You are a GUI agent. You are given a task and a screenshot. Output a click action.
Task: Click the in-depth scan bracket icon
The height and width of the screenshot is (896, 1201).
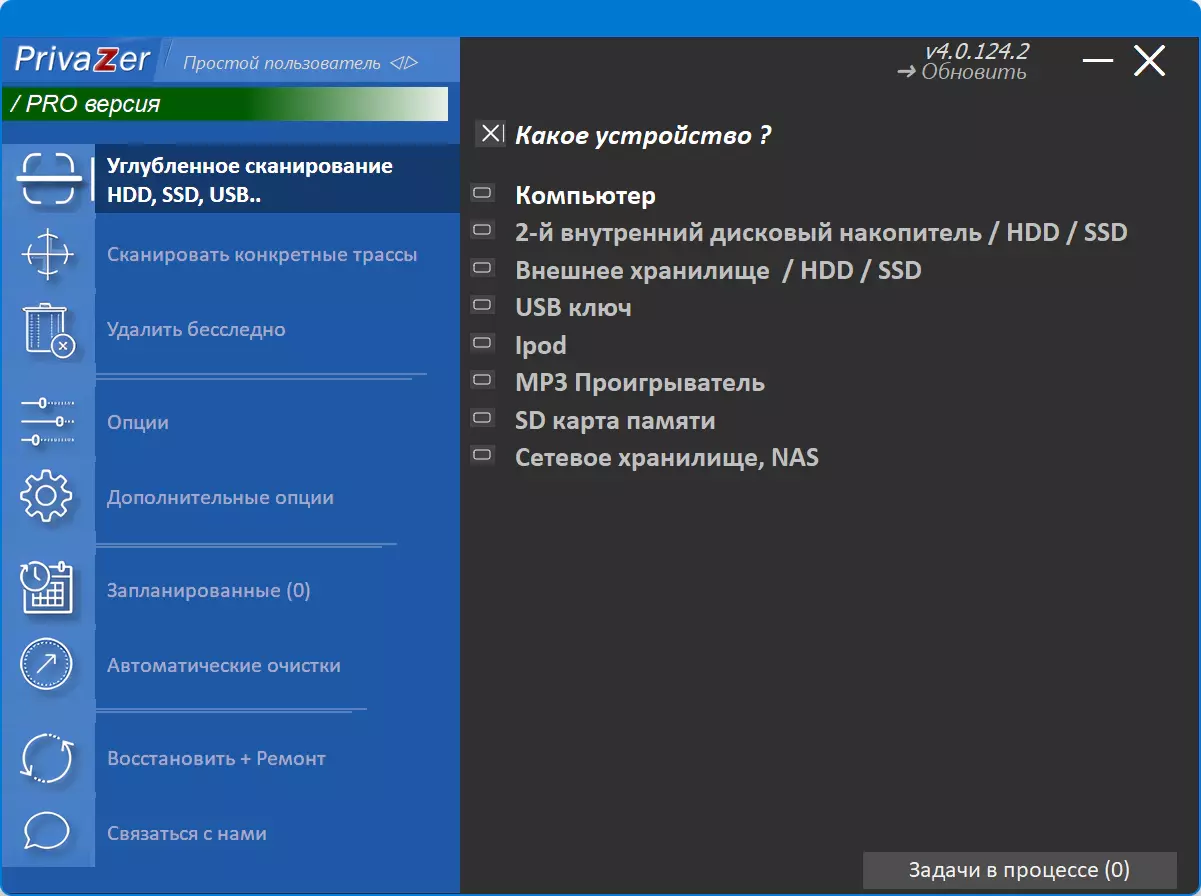tap(47, 178)
